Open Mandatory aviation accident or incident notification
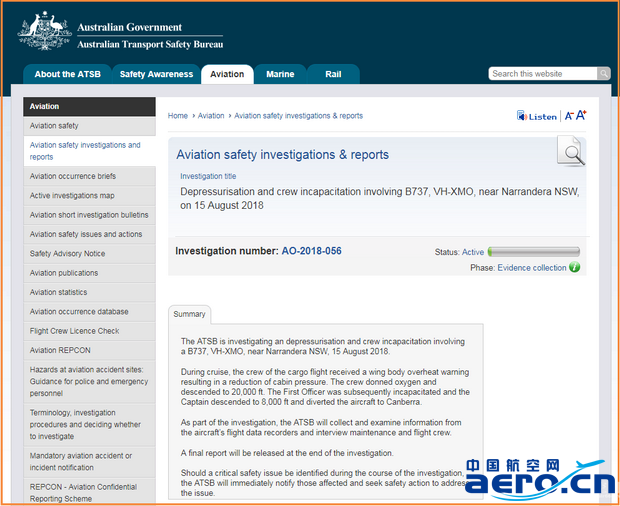 click(x=89, y=462)
